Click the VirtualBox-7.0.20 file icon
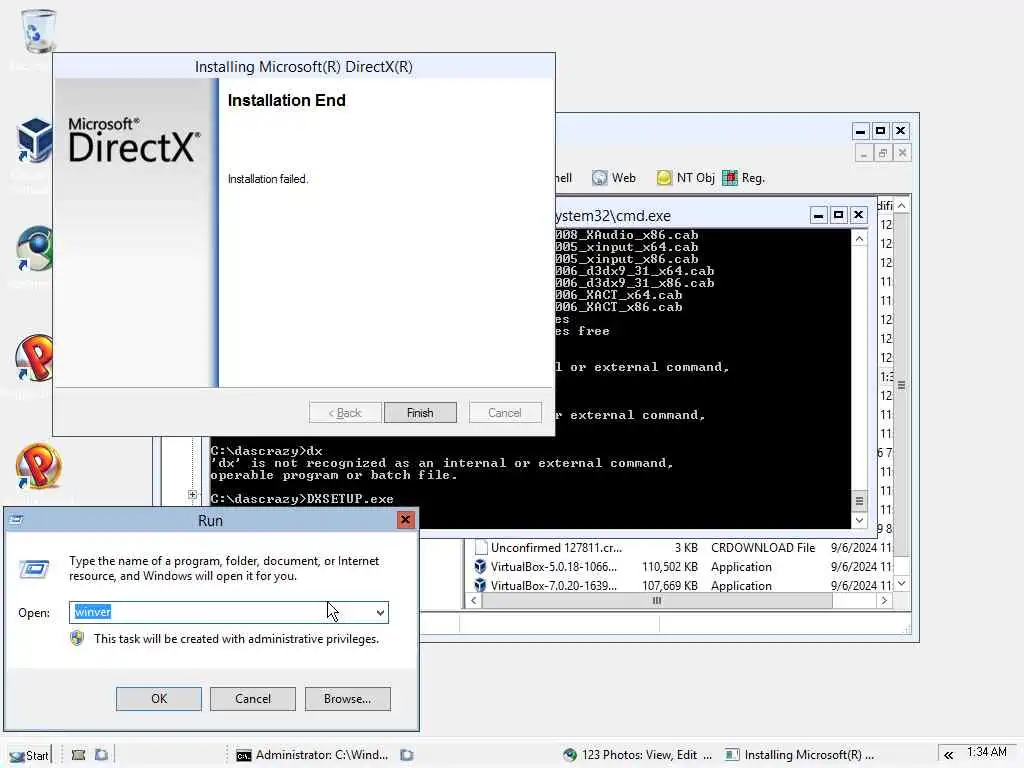1024x768 pixels. (x=481, y=585)
